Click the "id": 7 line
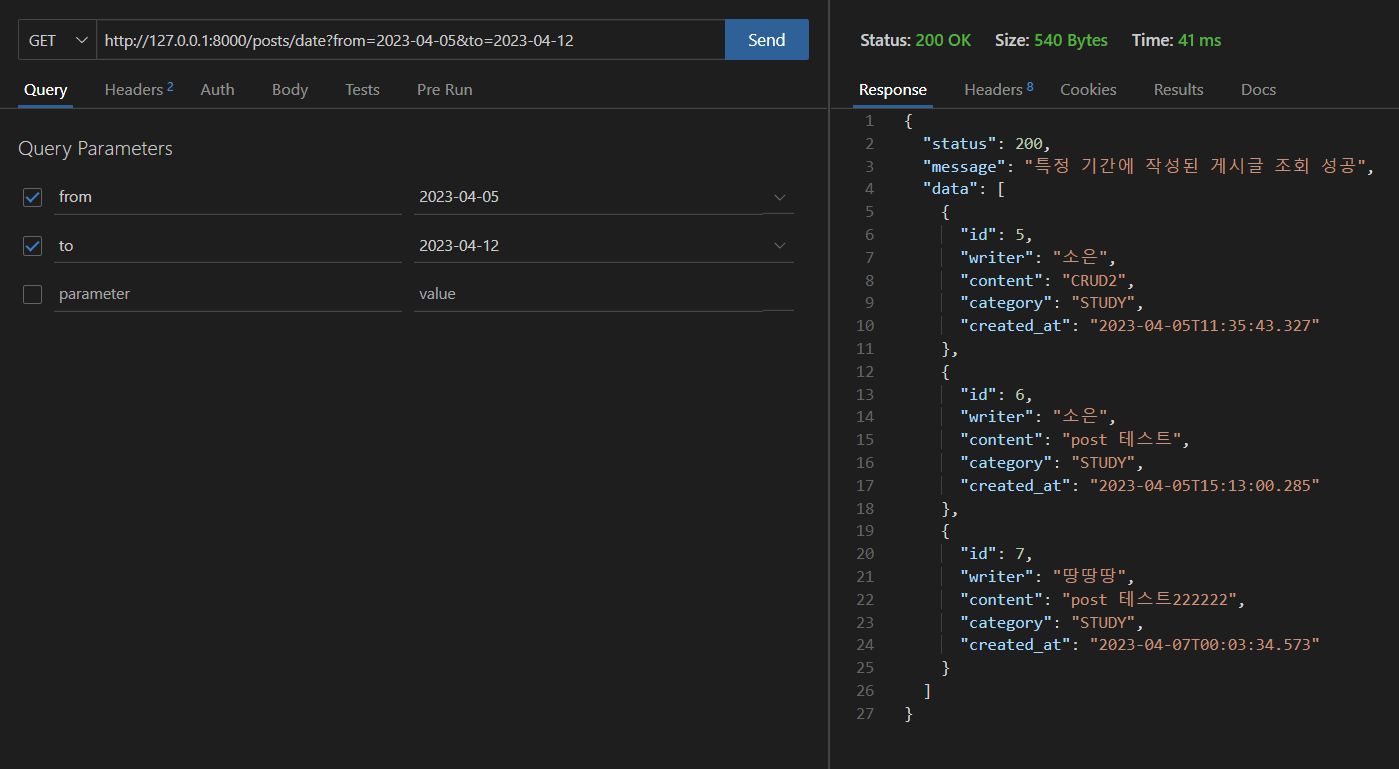 [996, 554]
